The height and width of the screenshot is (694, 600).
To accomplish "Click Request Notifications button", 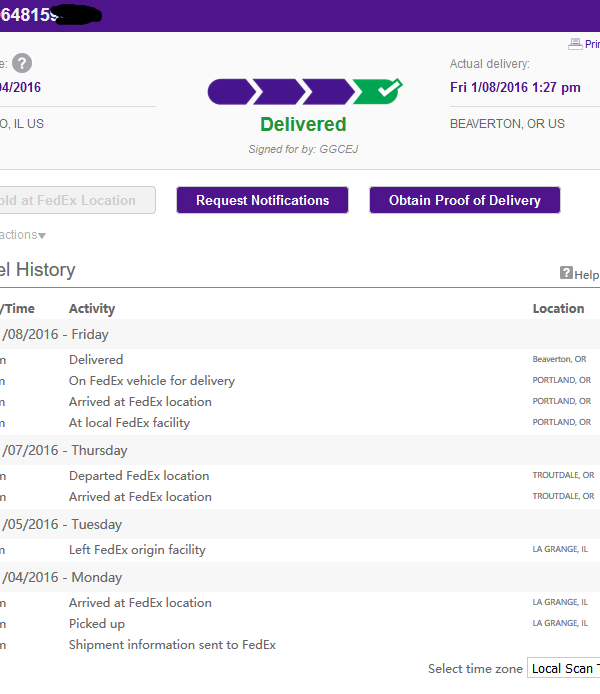I will pos(262,200).
